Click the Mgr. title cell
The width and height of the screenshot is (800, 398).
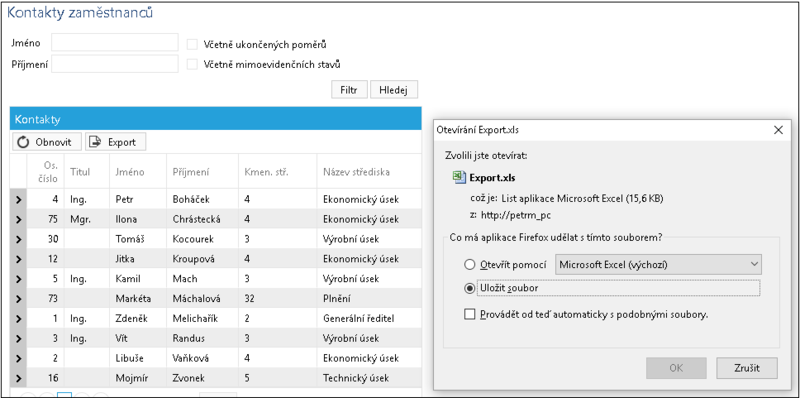point(87,219)
